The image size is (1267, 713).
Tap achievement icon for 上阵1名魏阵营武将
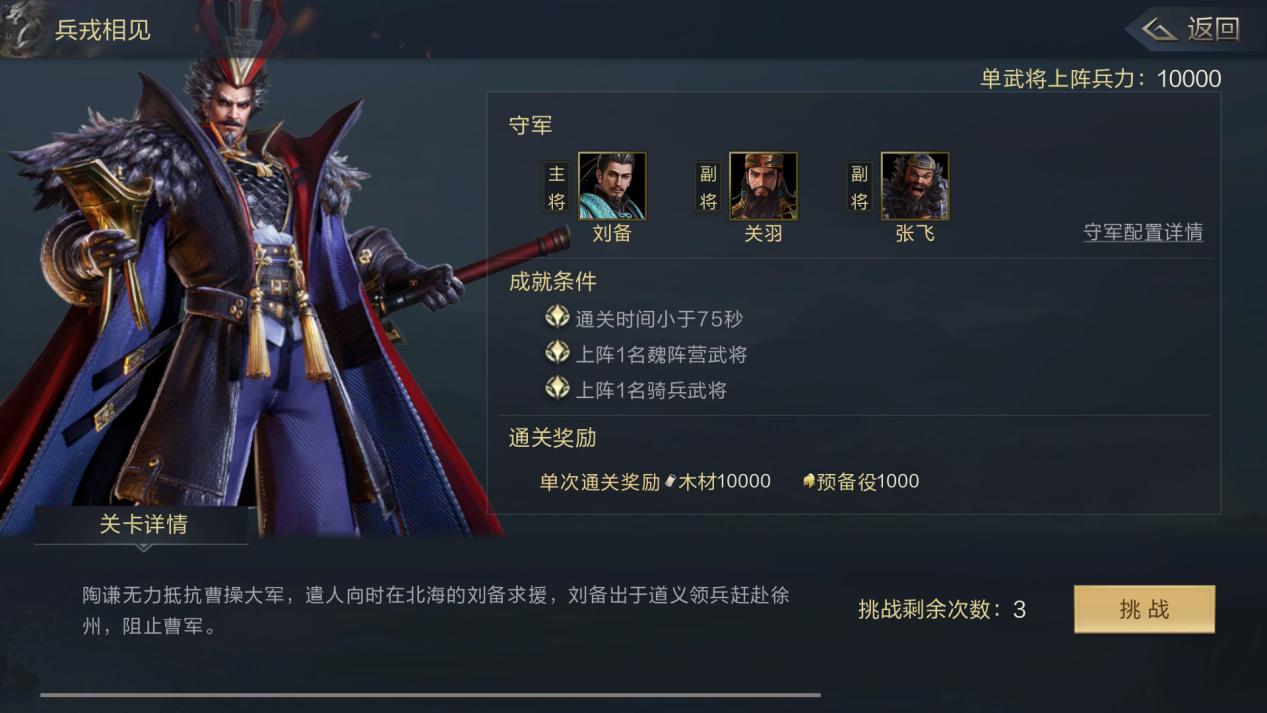pyautogui.click(x=557, y=353)
